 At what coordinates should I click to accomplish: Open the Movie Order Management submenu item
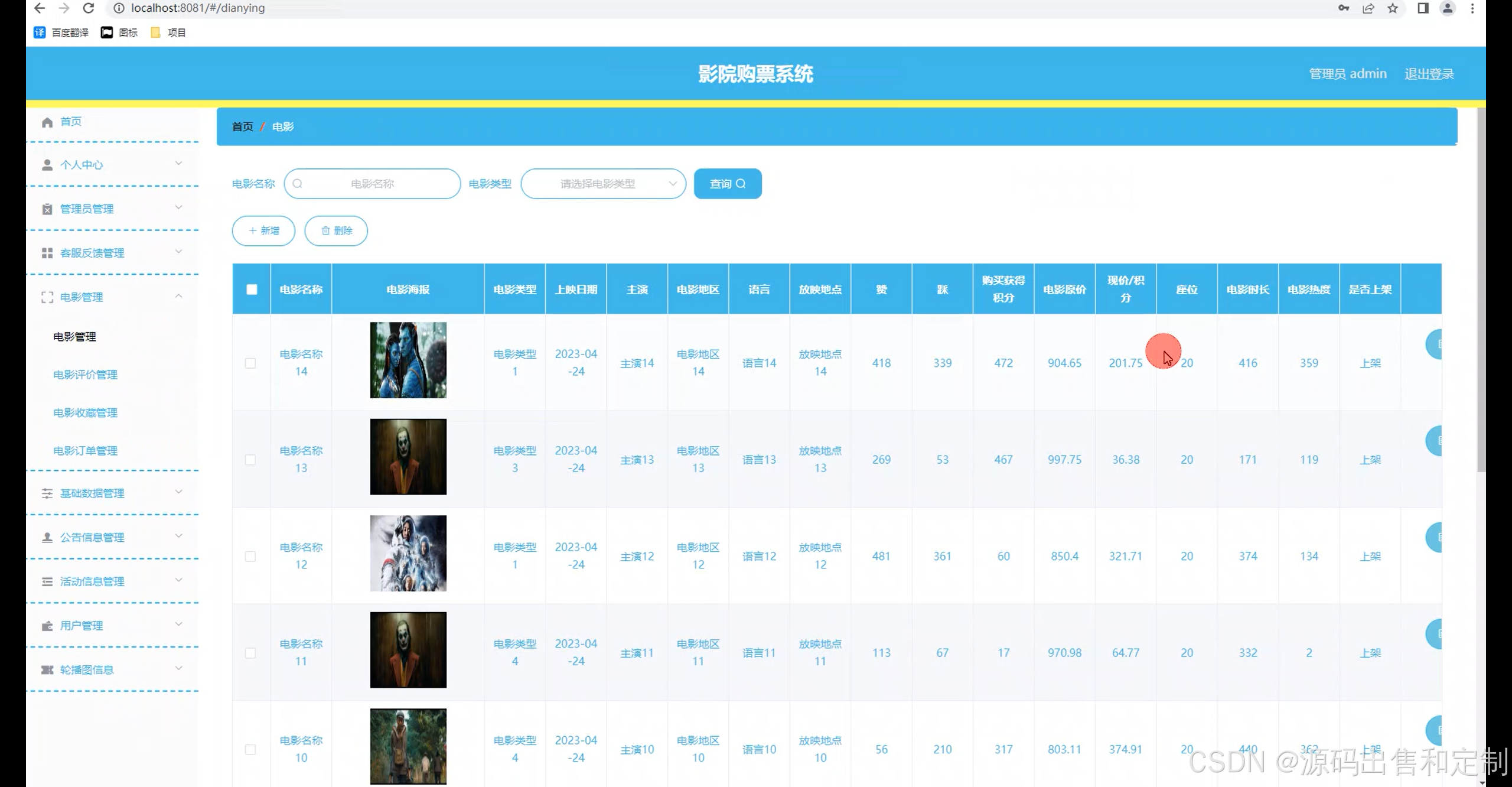(x=85, y=451)
